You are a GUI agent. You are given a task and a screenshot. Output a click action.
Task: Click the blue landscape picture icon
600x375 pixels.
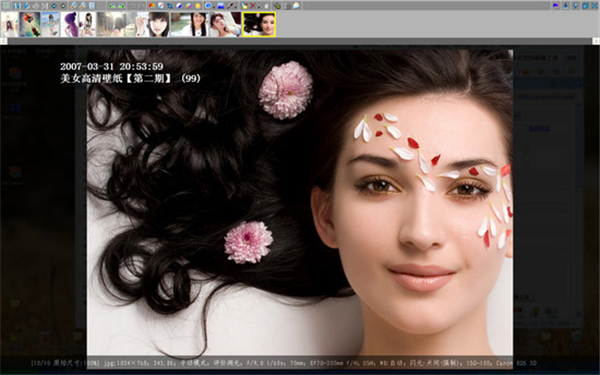pos(221,6)
